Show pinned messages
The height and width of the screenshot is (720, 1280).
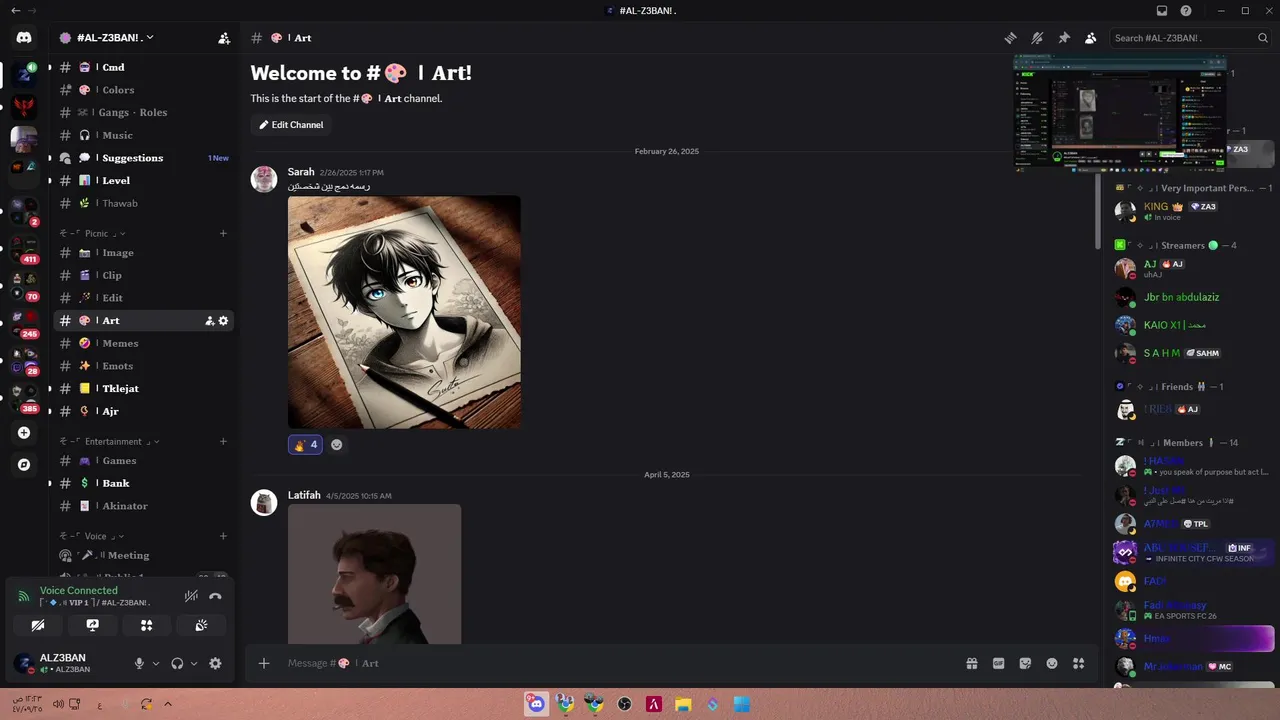(x=1064, y=38)
